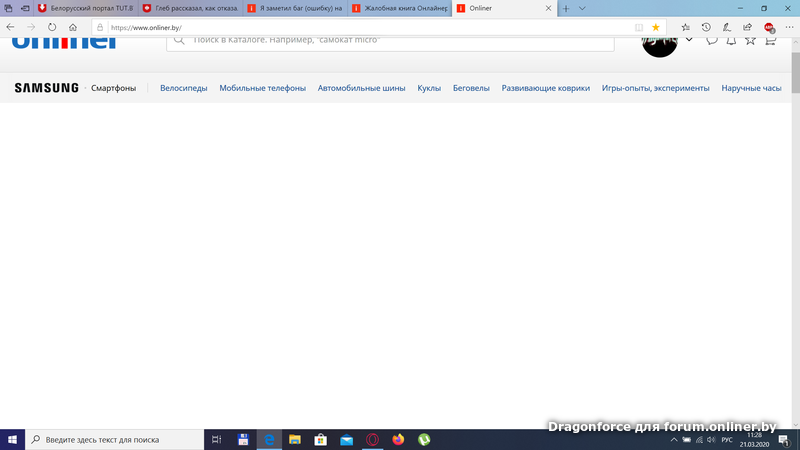Open the floppy disk app on taskbar
The image size is (800, 450).
(243, 439)
